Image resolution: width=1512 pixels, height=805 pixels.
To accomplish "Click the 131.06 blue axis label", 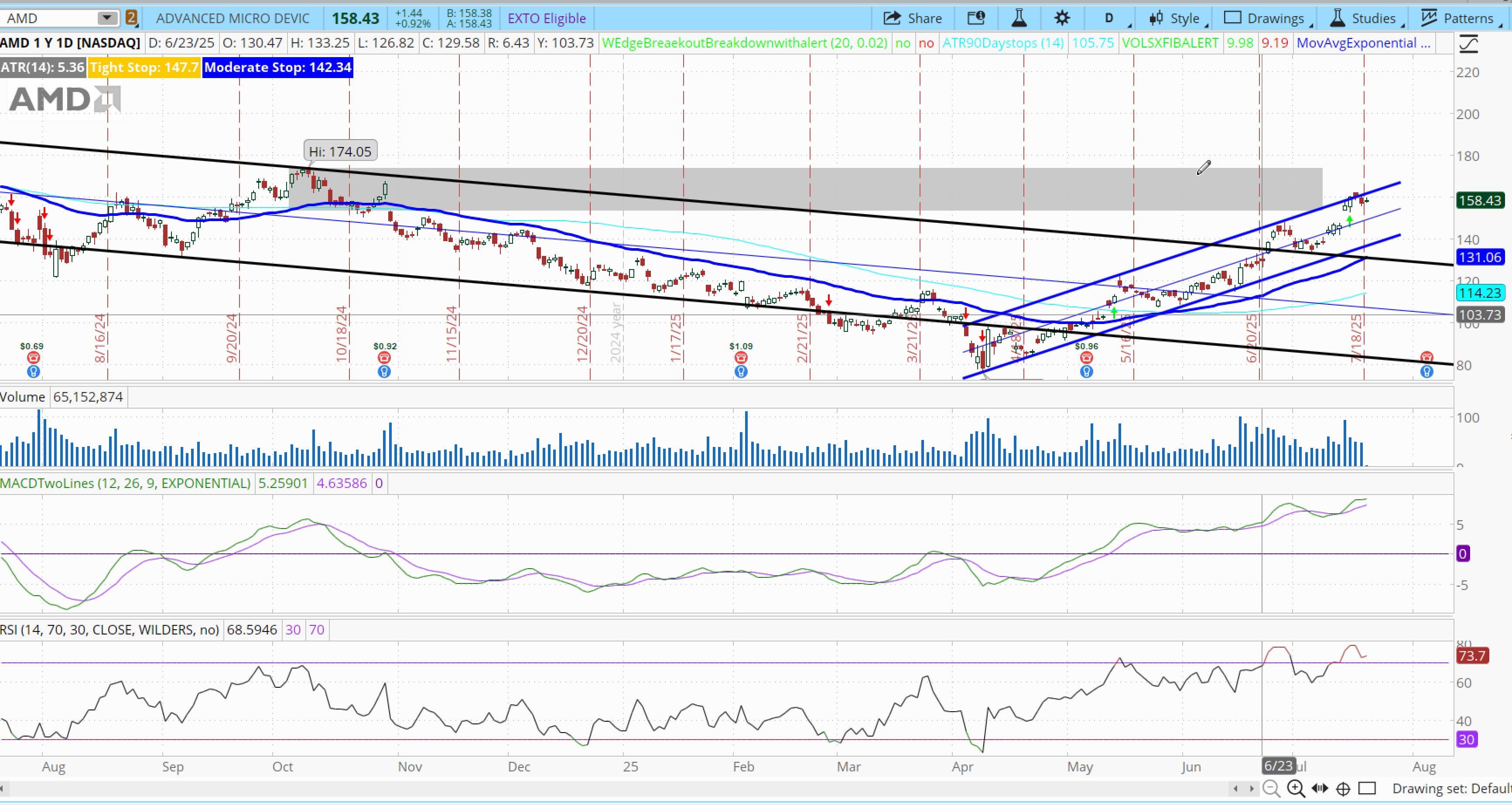I will (1479, 257).
